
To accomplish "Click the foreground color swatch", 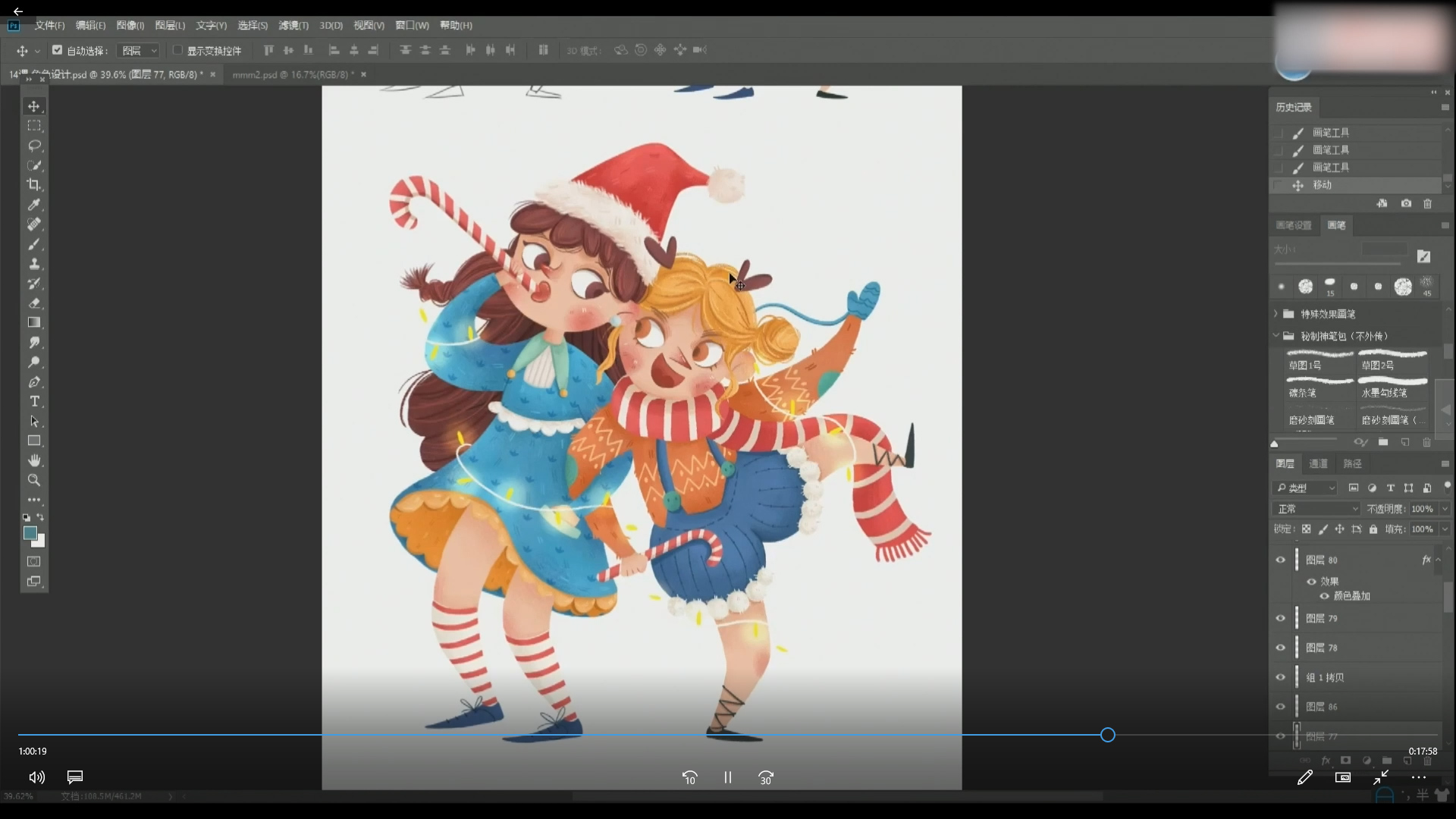I will click(x=30, y=533).
